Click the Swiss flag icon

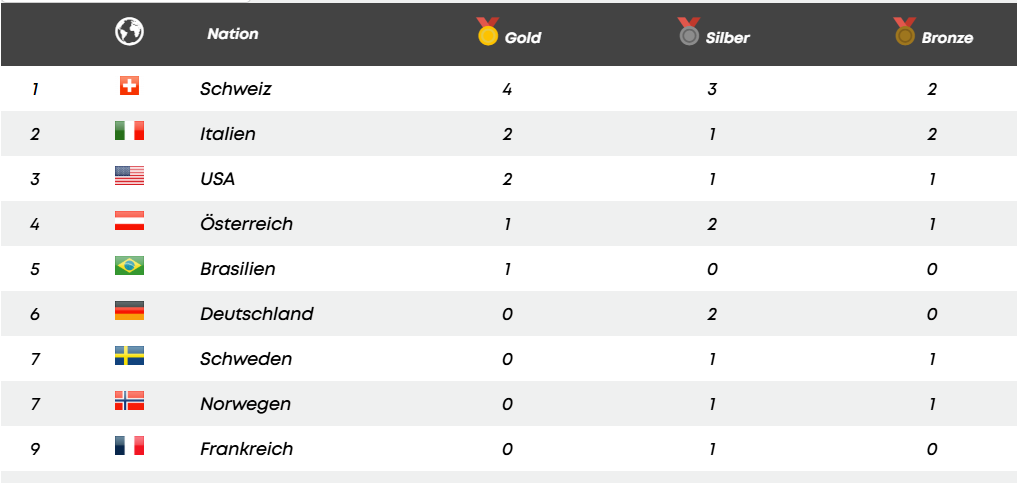pyautogui.click(x=129, y=87)
